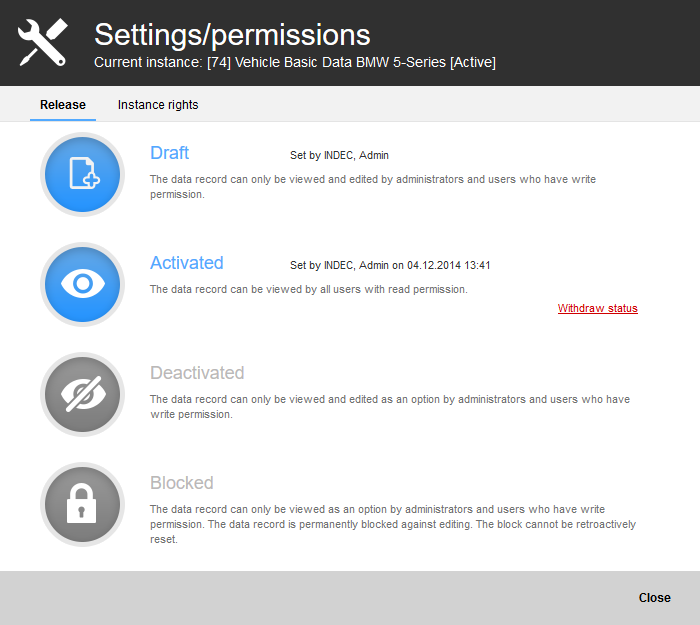Viewport: 700px width, 625px height.
Task: Click the Current instance Vehicle Basic Data line
Action: click(295, 62)
